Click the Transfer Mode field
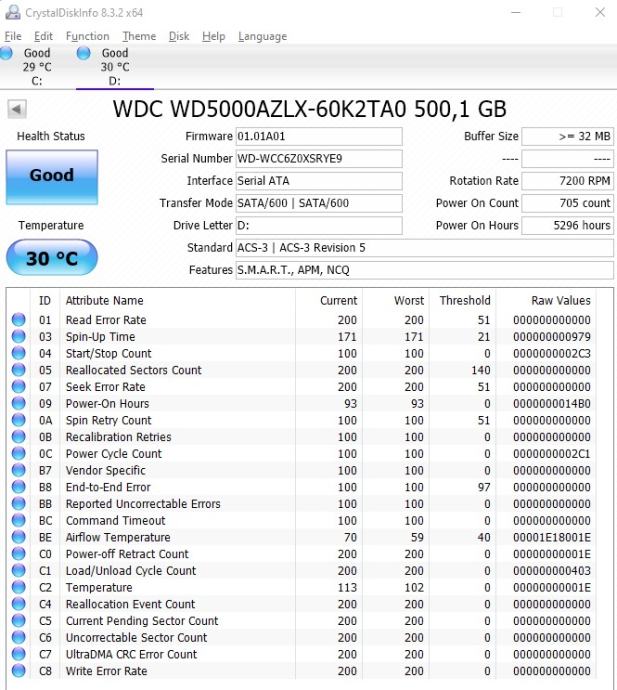The image size is (617, 690). click(x=319, y=203)
